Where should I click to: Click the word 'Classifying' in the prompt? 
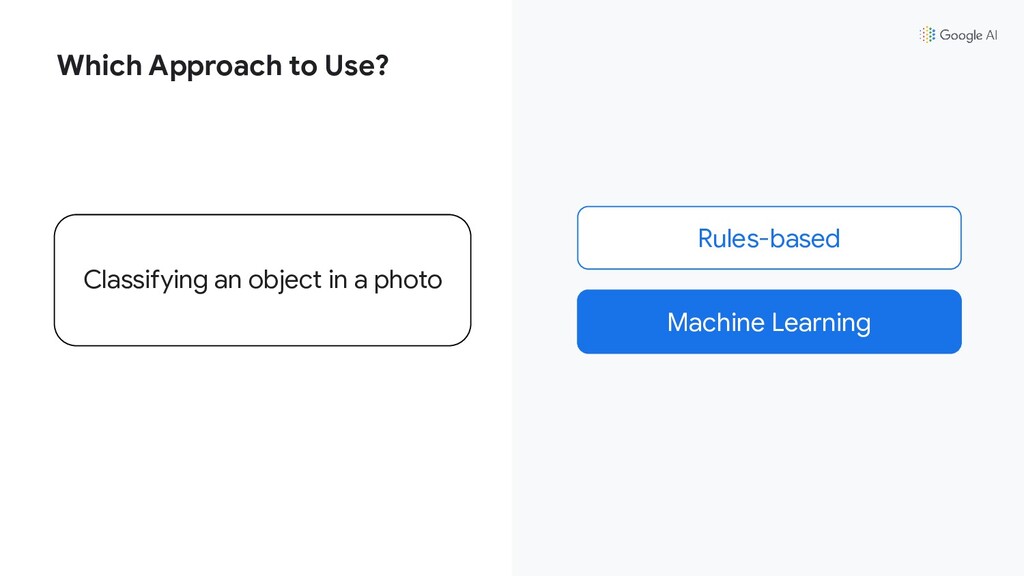click(x=146, y=280)
